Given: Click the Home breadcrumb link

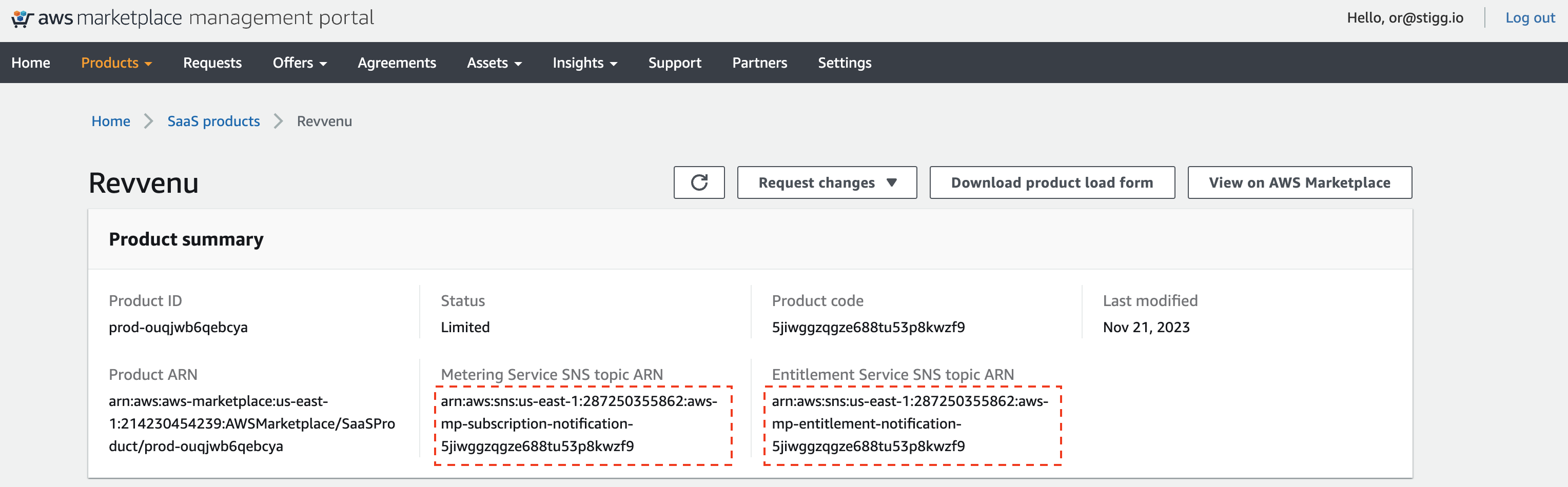Looking at the screenshot, I should pyautogui.click(x=111, y=121).
